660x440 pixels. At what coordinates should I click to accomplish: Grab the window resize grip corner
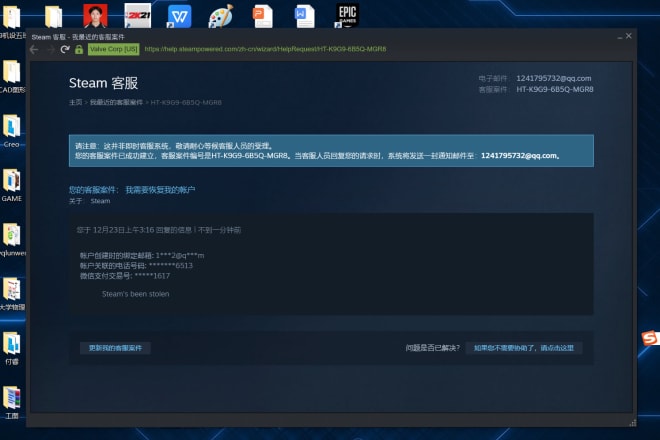coord(632,423)
